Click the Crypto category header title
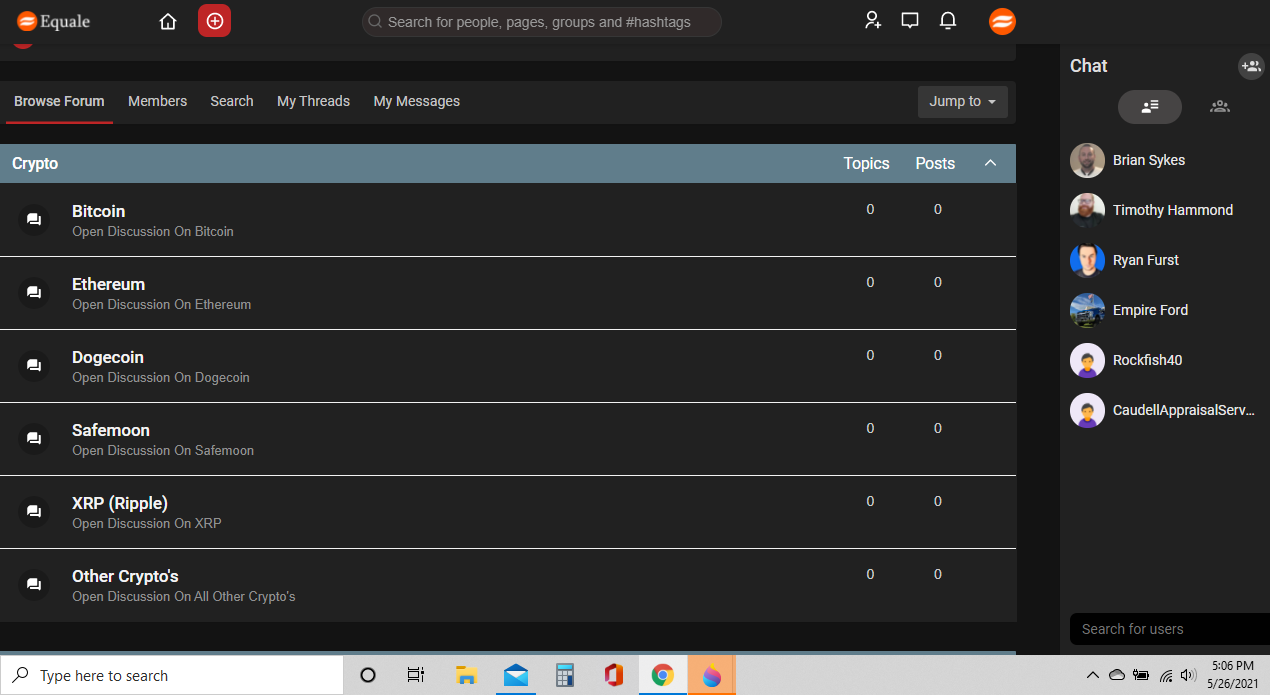The height and width of the screenshot is (695, 1270). 35,163
